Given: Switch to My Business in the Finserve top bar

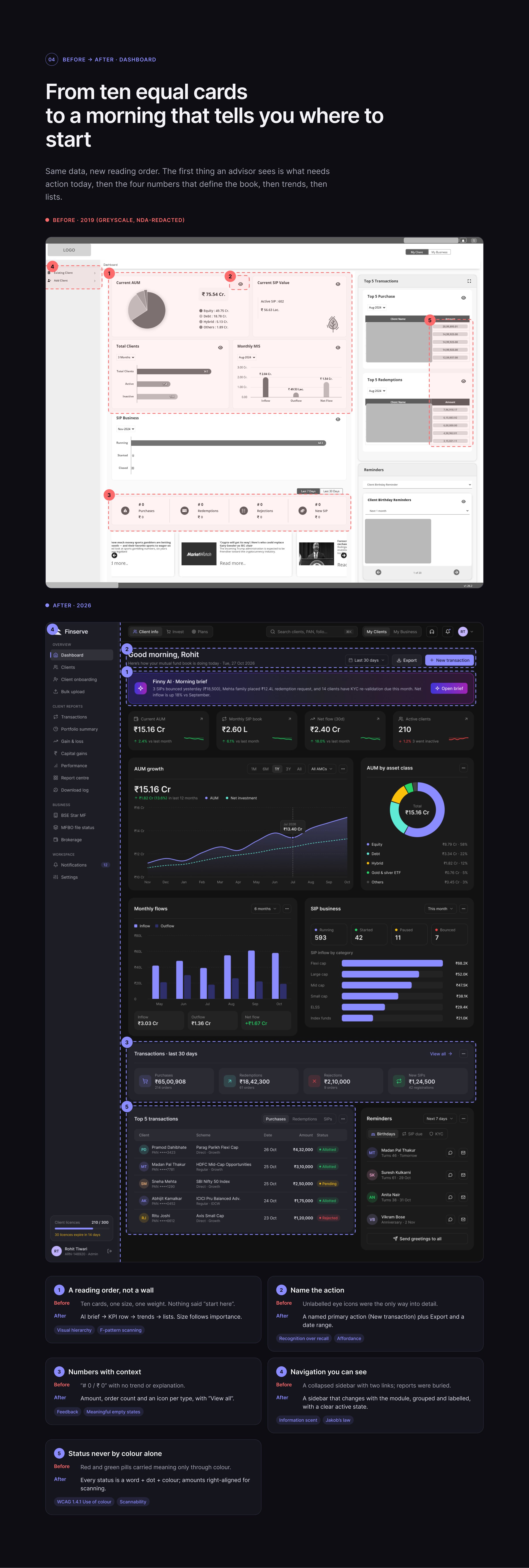Looking at the screenshot, I should [x=405, y=632].
